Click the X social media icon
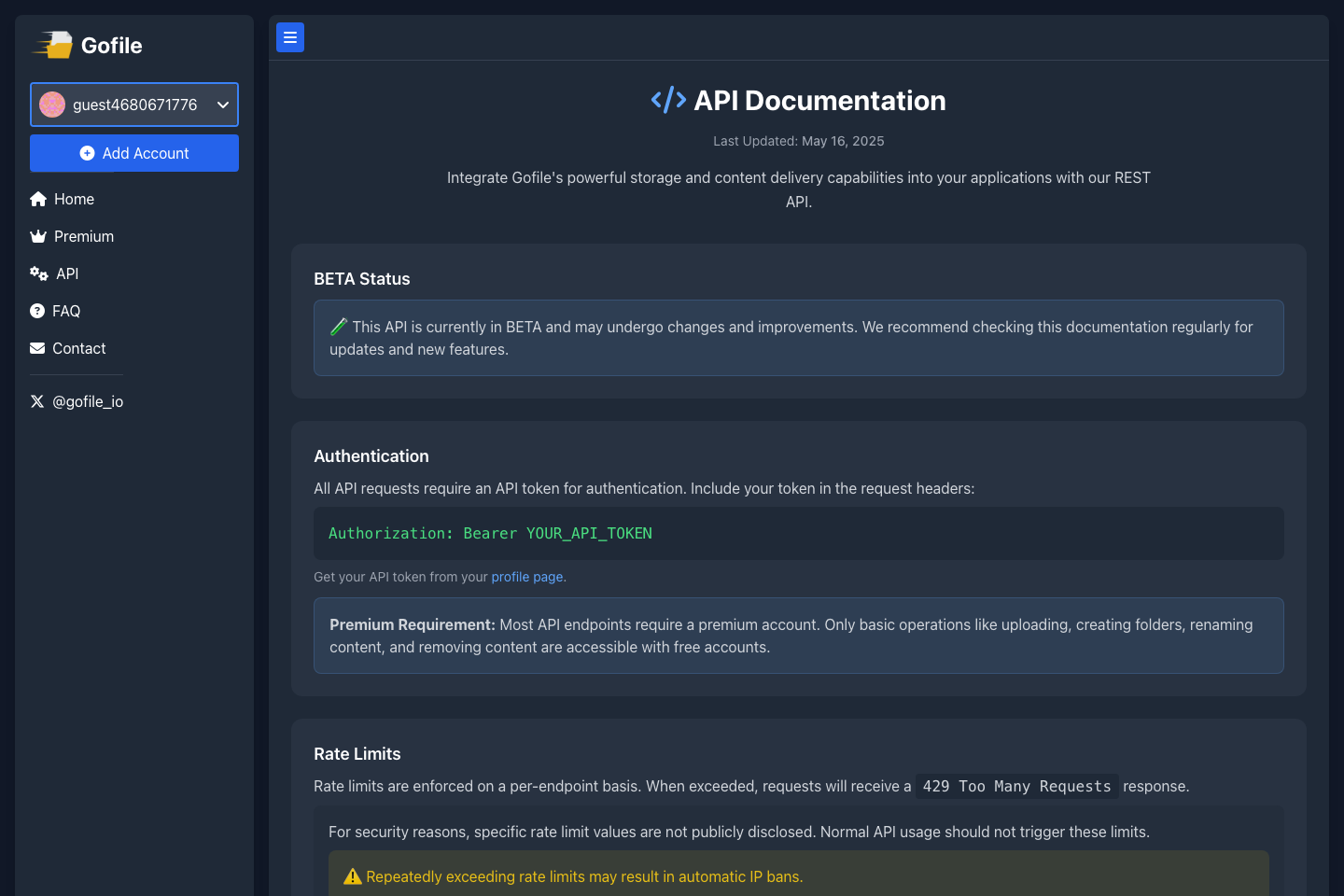This screenshot has height=896, width=1344. [36, 401]
